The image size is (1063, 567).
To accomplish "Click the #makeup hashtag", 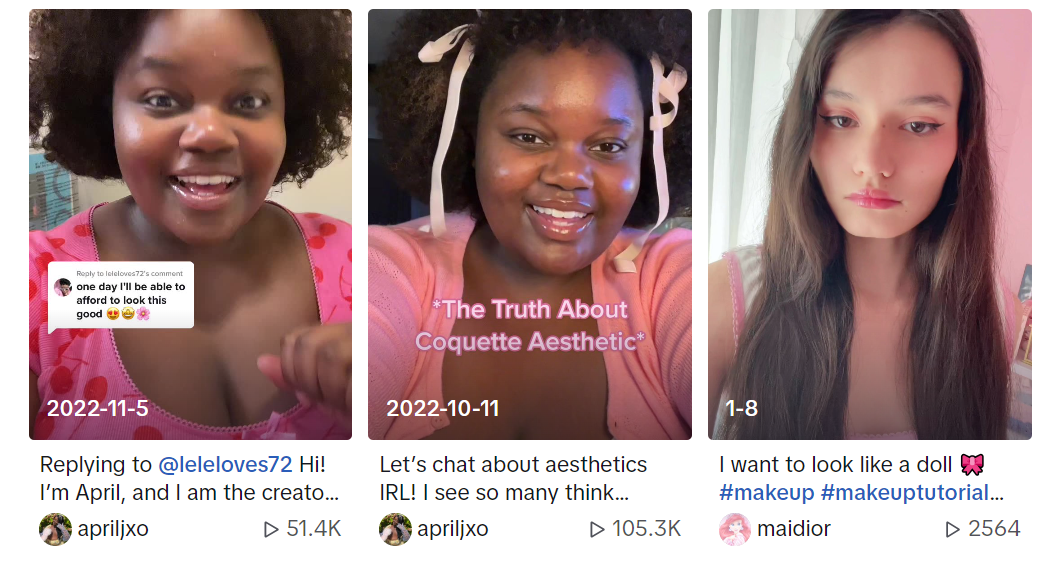I will (x=766, y=493).
